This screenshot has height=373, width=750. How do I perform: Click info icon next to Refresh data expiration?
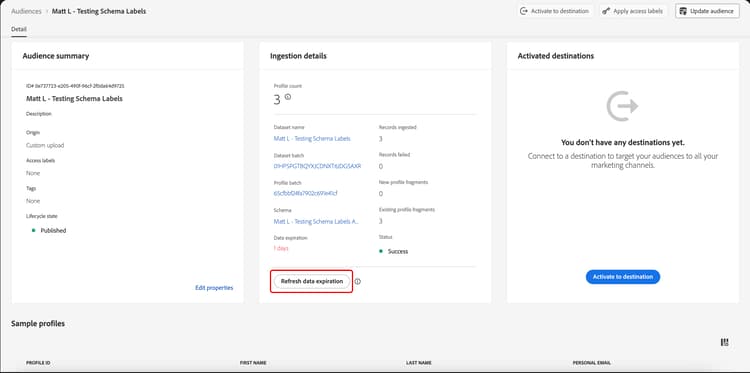(357, 282)
